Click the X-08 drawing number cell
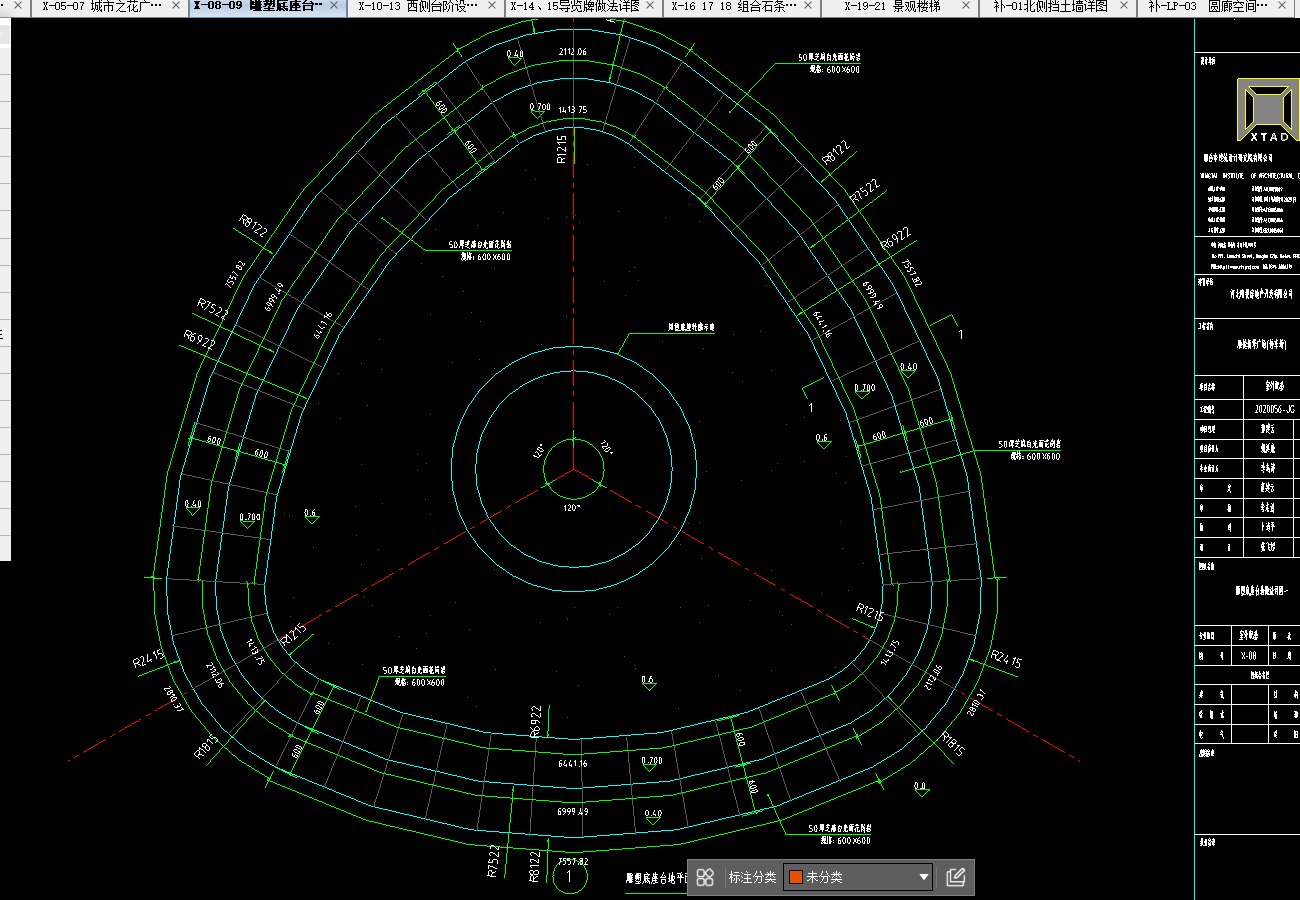 point(1248,656)
